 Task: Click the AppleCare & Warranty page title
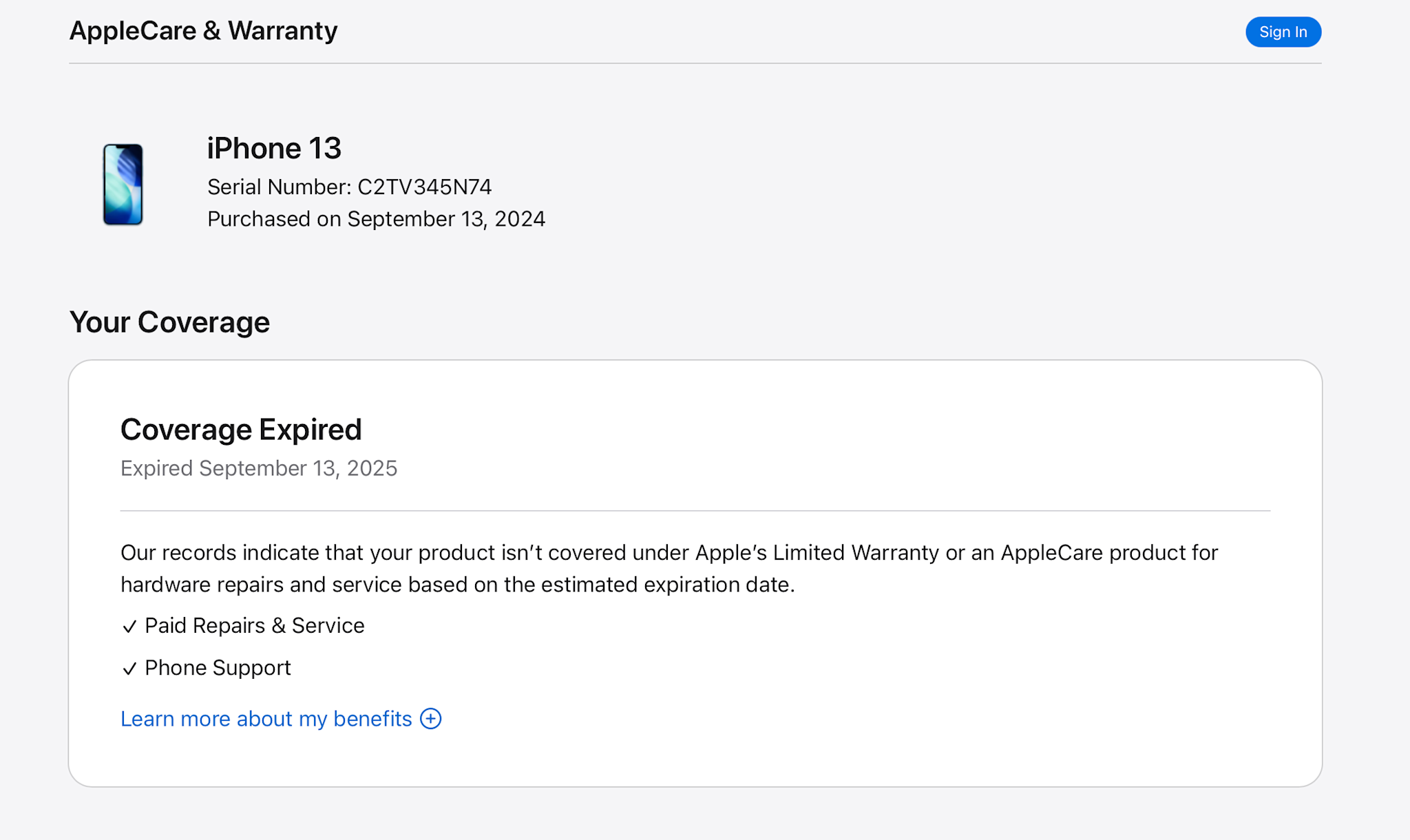click(x=203, y=31)
